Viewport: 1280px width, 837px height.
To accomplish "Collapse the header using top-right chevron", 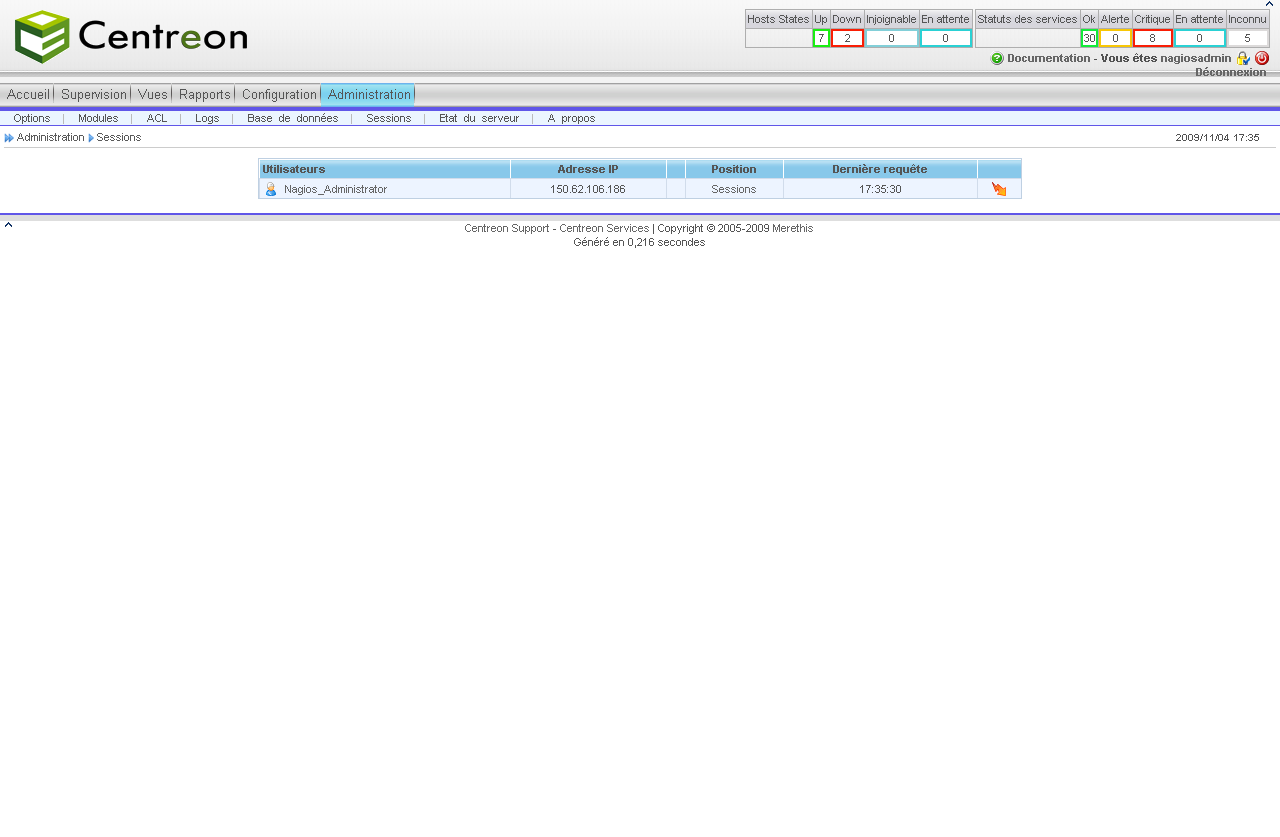I will (1269, 4).
